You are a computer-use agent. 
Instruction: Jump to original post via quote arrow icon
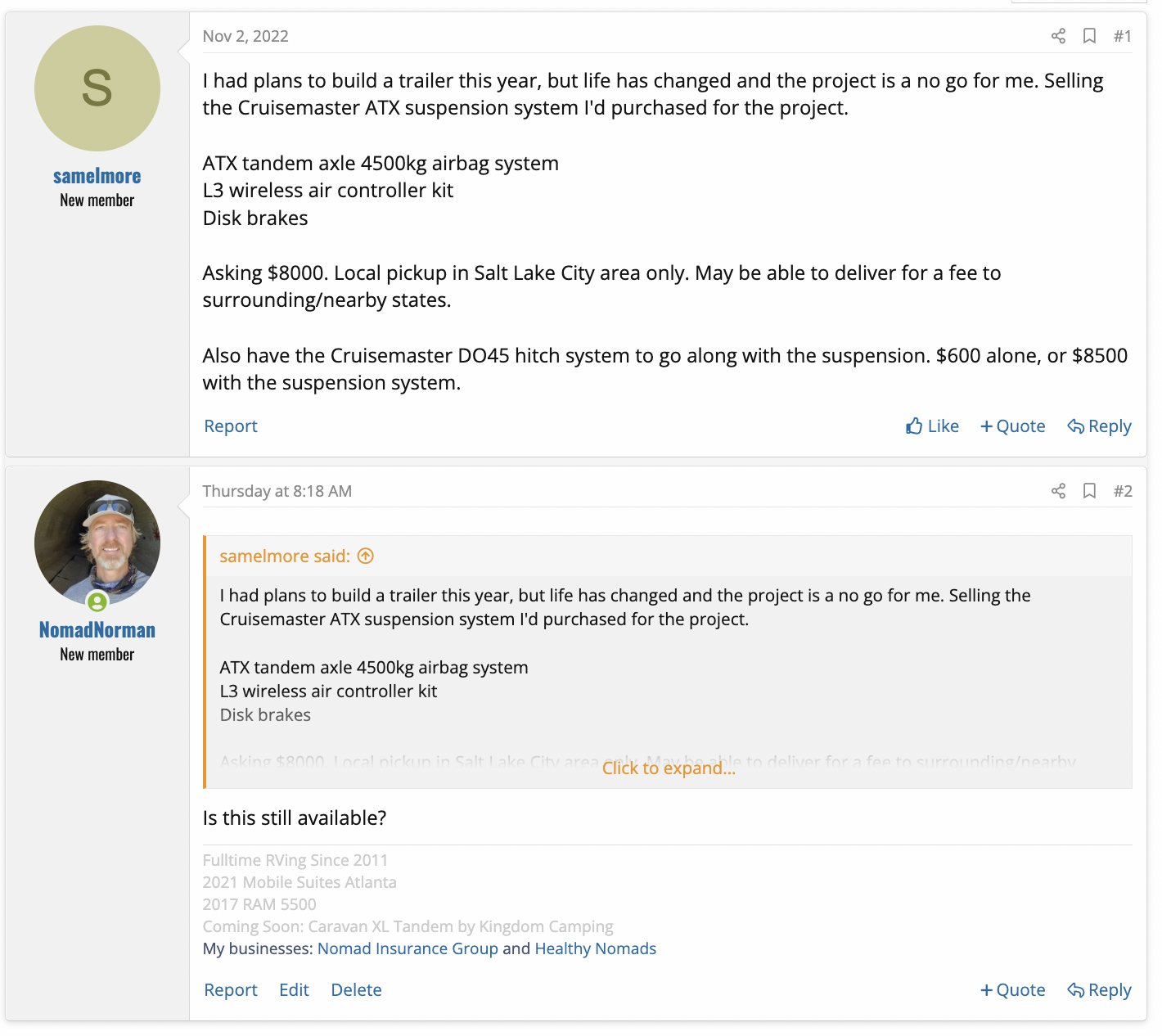366,556
